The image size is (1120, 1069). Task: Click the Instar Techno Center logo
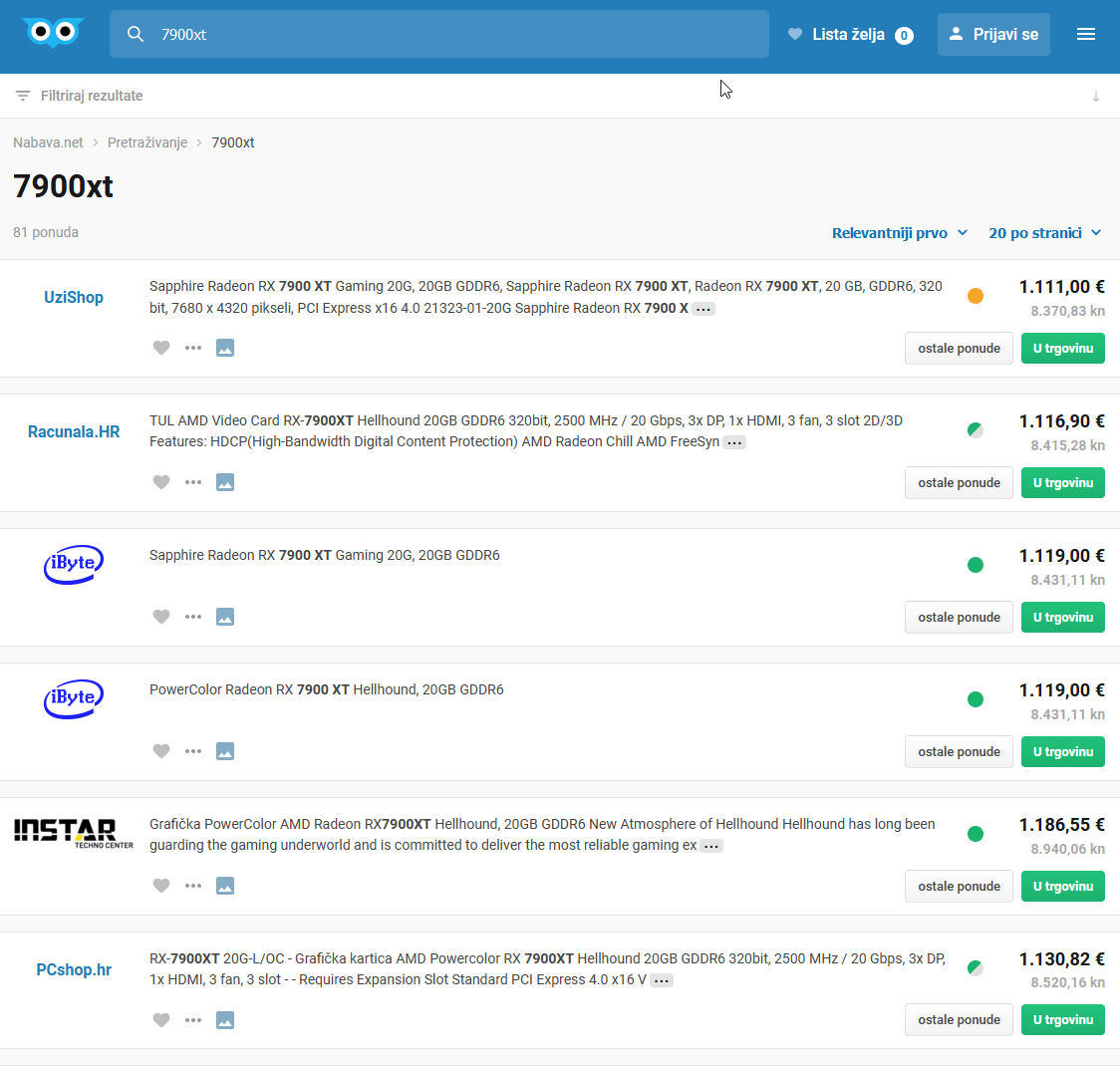click(74, 833)
